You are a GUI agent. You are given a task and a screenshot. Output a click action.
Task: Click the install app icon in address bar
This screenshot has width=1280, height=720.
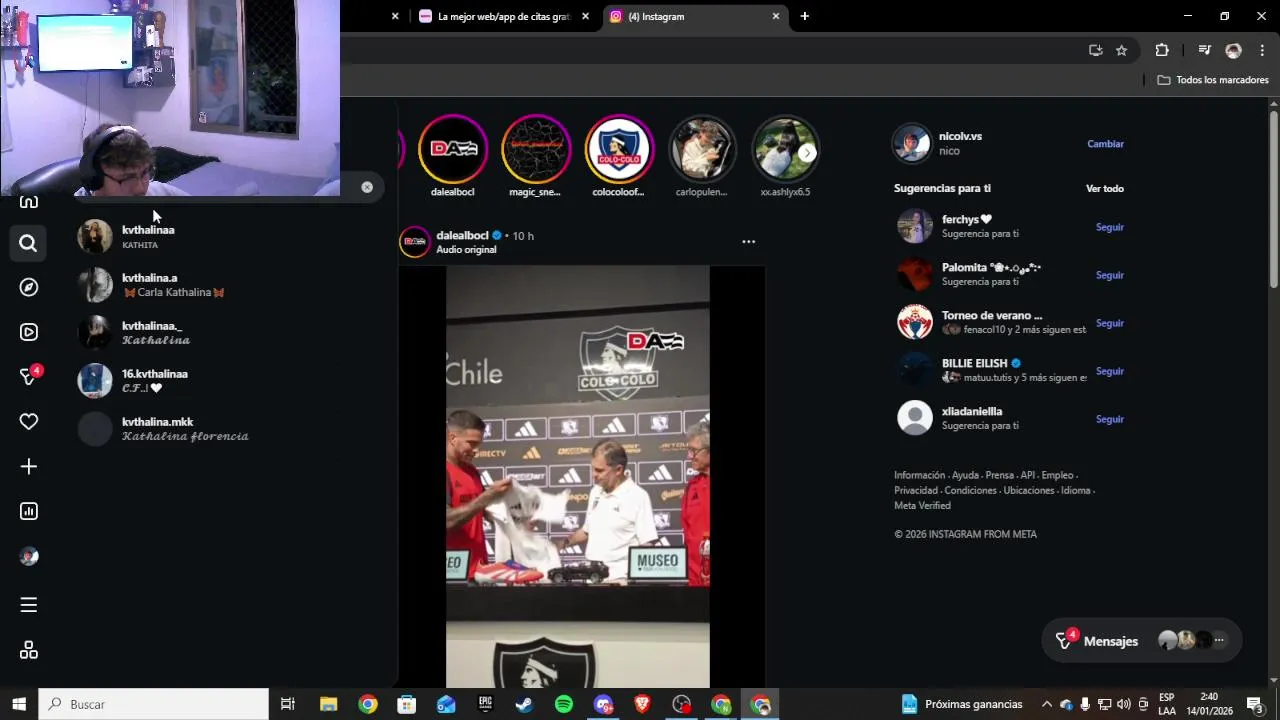(x=1095, y=50)
